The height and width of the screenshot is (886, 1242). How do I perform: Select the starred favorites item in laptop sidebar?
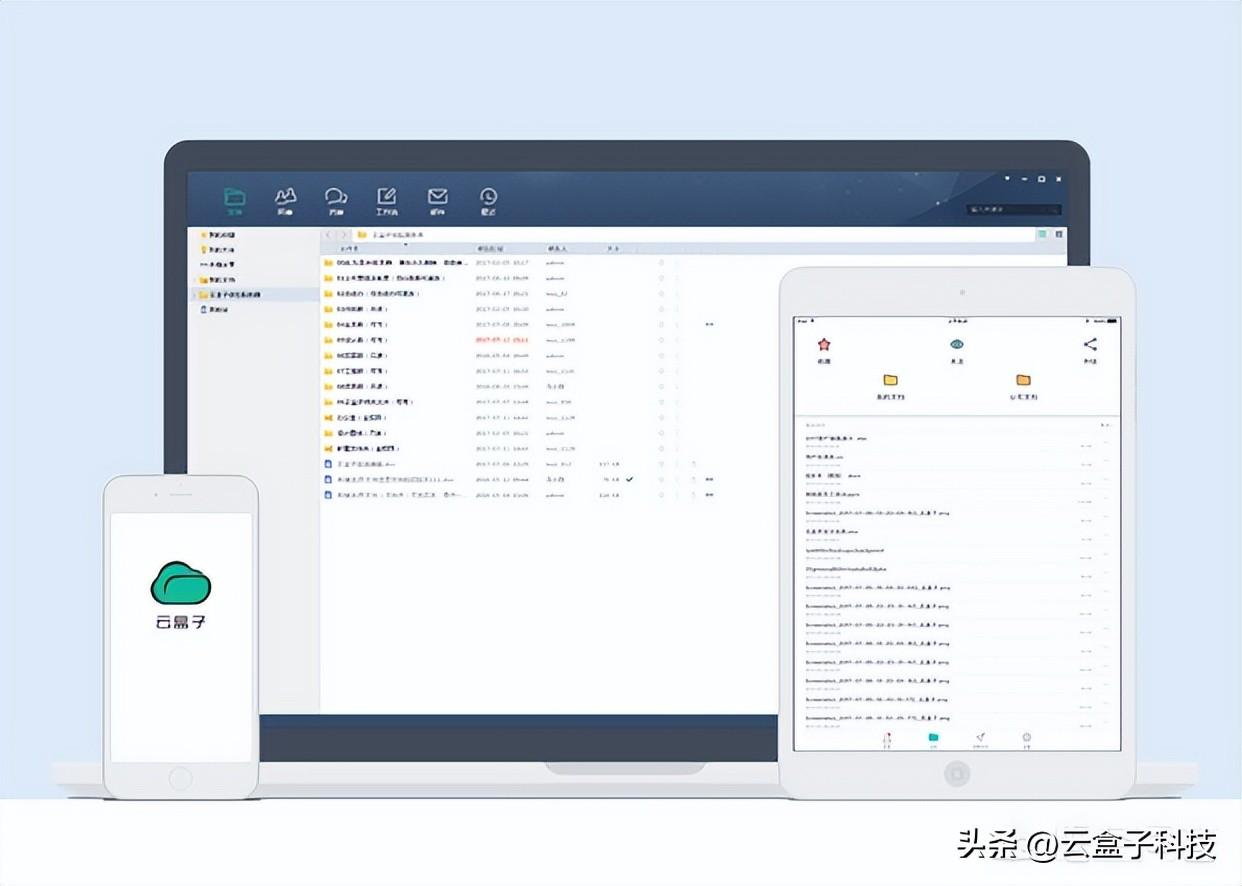(218, 234)
